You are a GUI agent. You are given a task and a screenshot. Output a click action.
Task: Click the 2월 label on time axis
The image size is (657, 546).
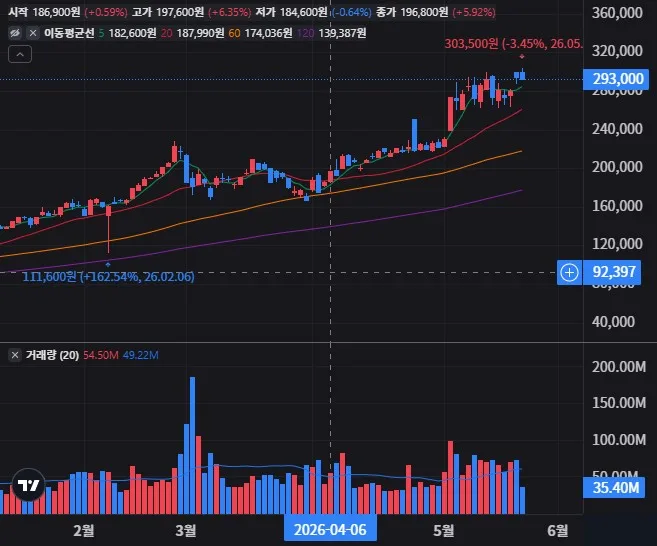click(x=84, y=530)
